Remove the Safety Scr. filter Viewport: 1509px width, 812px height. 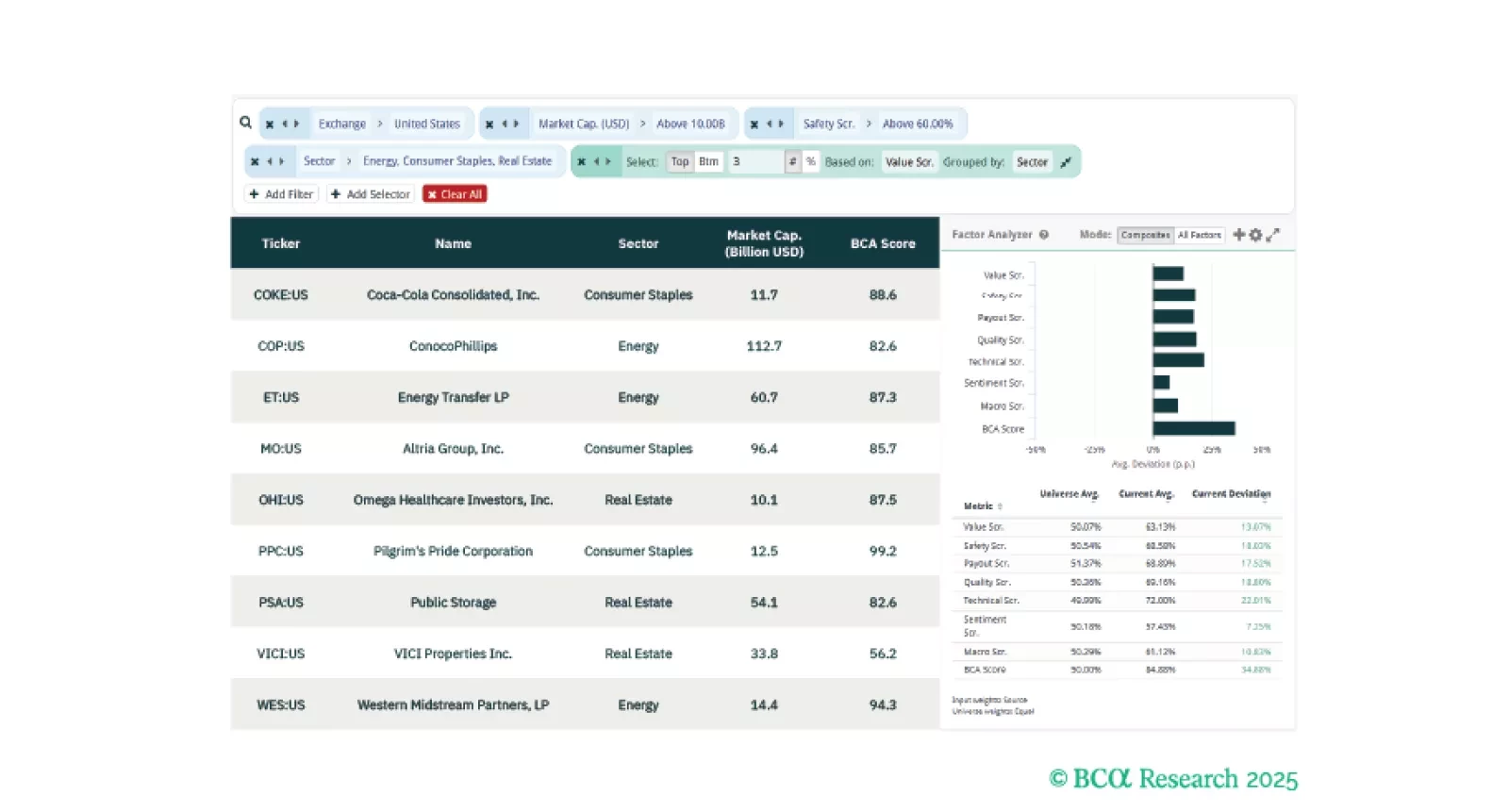[754, 124]
